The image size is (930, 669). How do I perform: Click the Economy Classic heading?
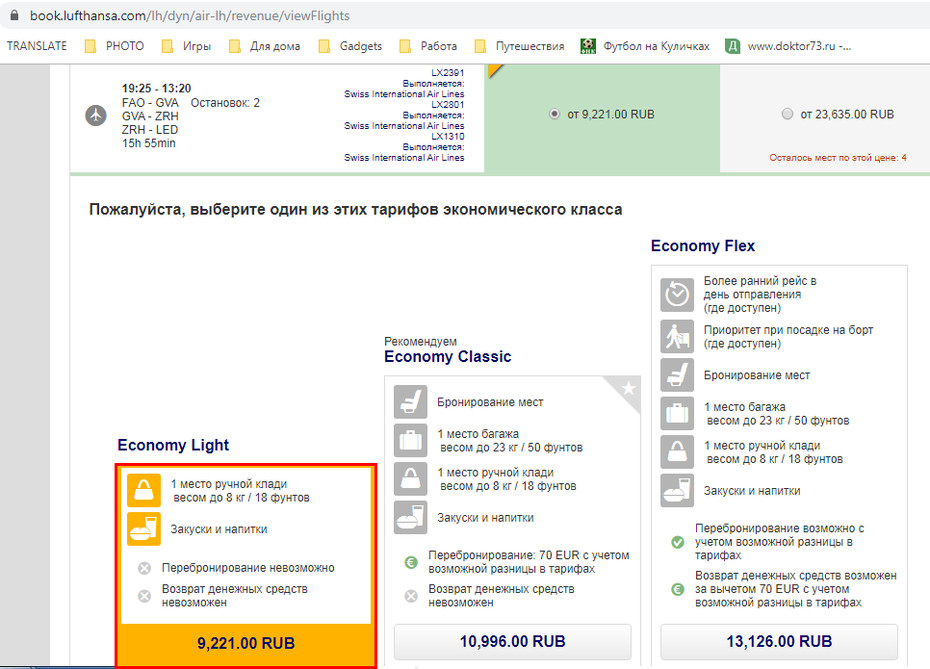pyautogui.click(x=447, y=356)
